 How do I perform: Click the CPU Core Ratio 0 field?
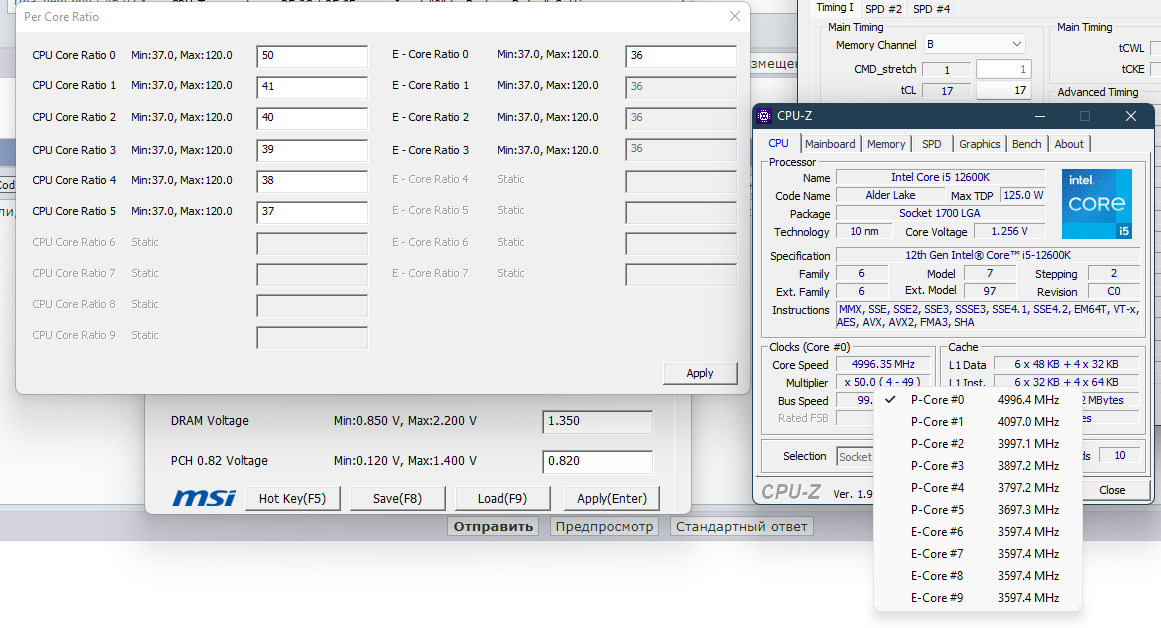[312, 56]
